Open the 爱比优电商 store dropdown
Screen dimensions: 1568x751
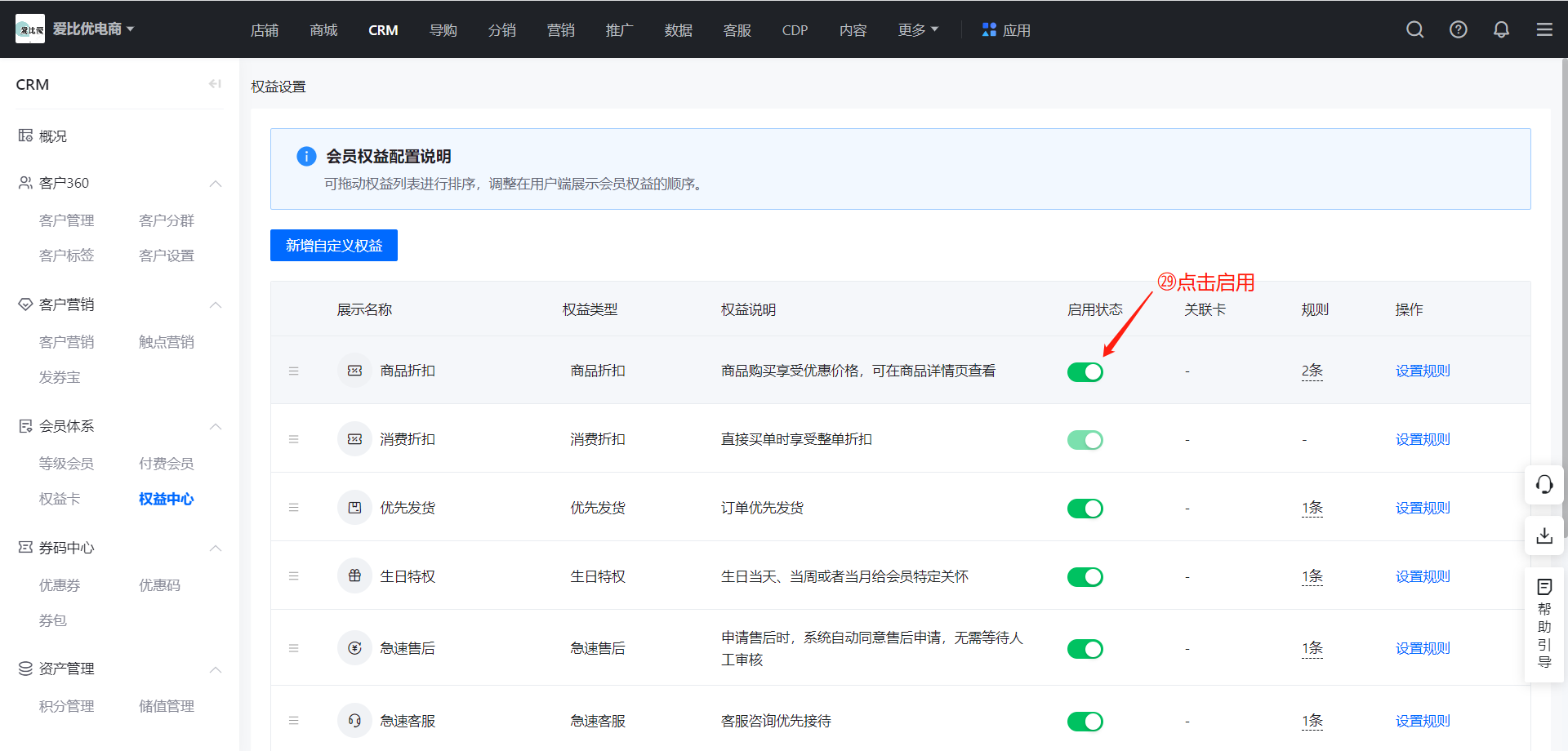pos(93,29)
